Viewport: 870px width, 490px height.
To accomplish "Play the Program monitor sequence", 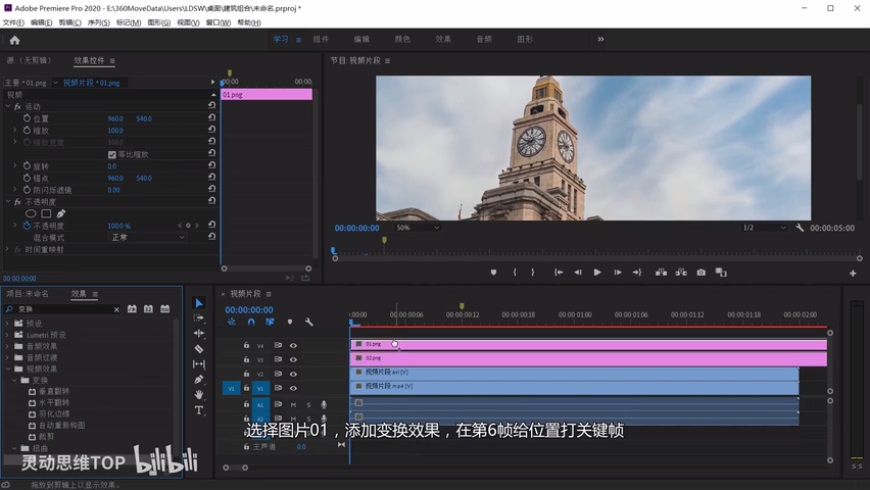I will pyautogui.click(x=597, y=272).
